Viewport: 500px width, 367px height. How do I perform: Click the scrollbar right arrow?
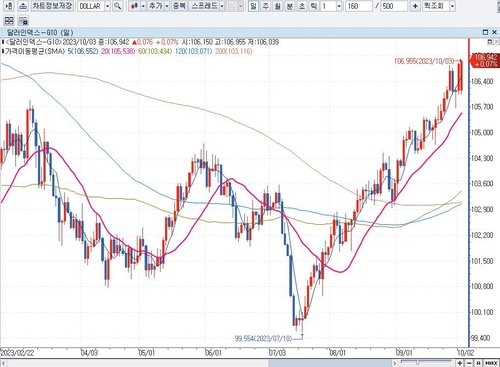(395, 363)
